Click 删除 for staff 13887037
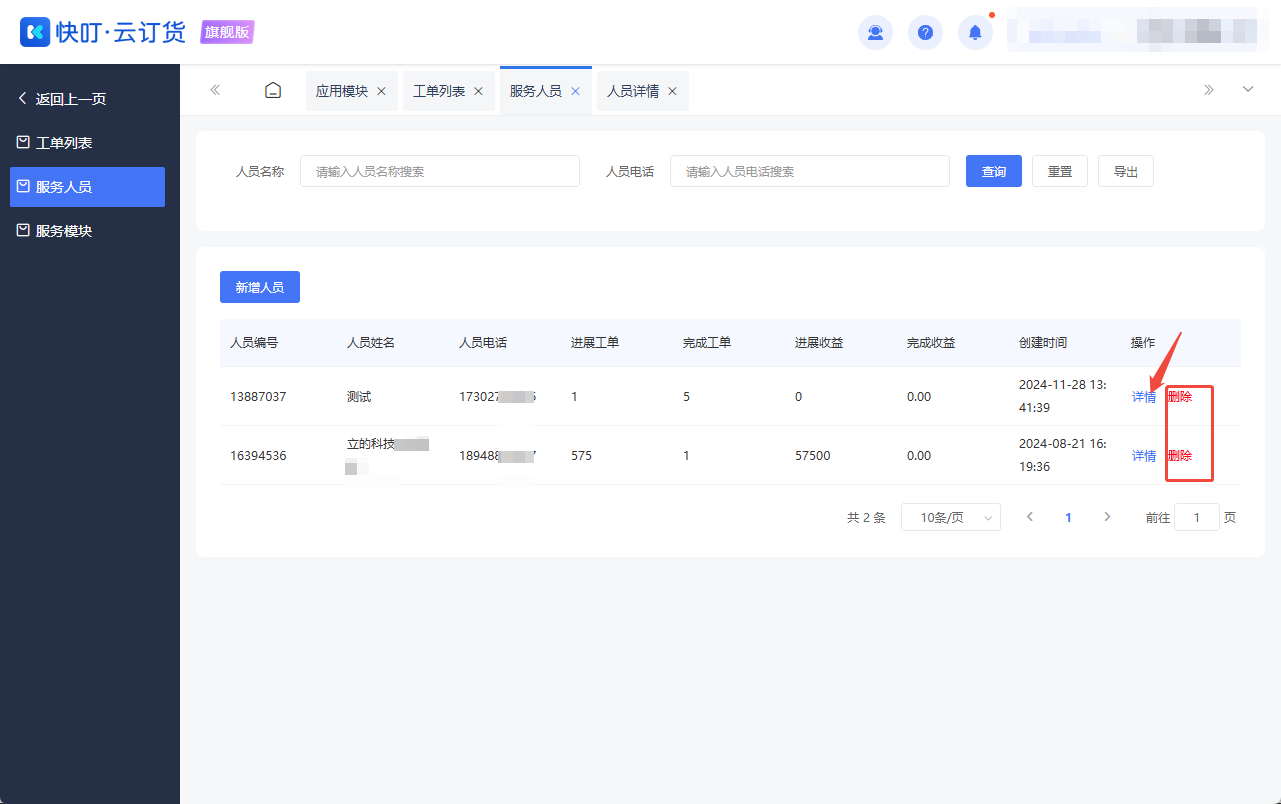Image resolution: width=1281 pixels, height=804 pixels. [x=1180, y=397]
